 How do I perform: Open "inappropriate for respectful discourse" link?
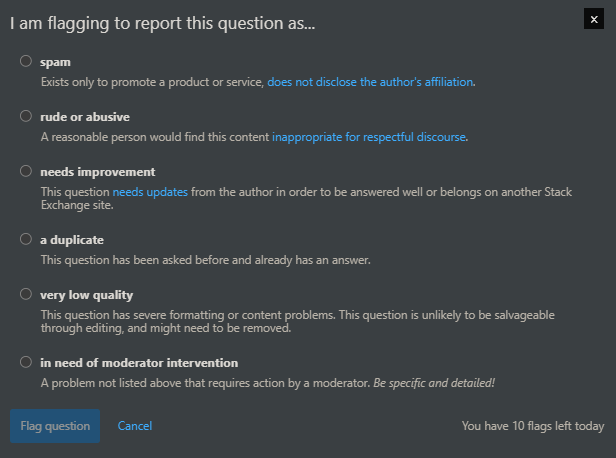point(369,137)
